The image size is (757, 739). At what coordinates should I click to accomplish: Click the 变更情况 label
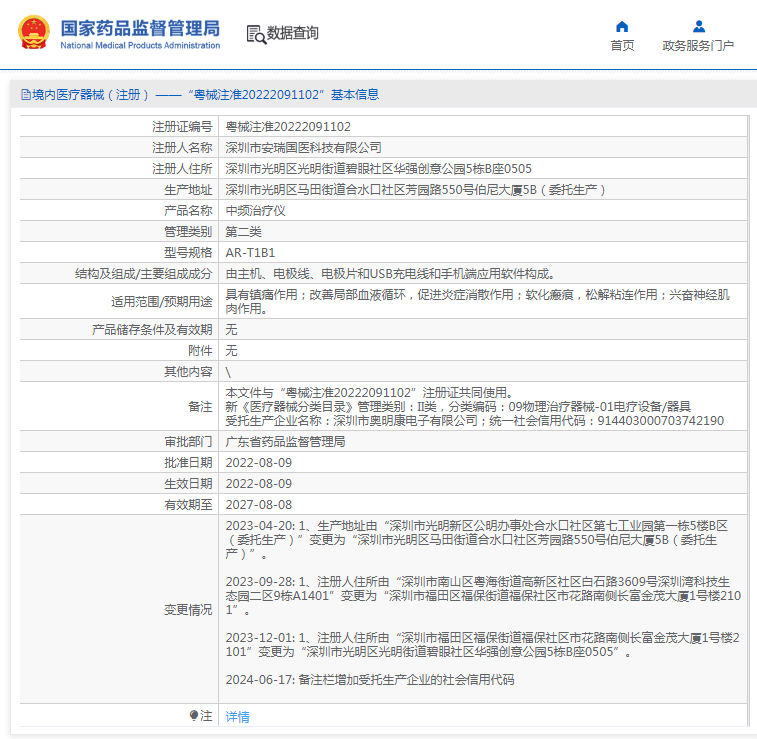coord(188,610)
